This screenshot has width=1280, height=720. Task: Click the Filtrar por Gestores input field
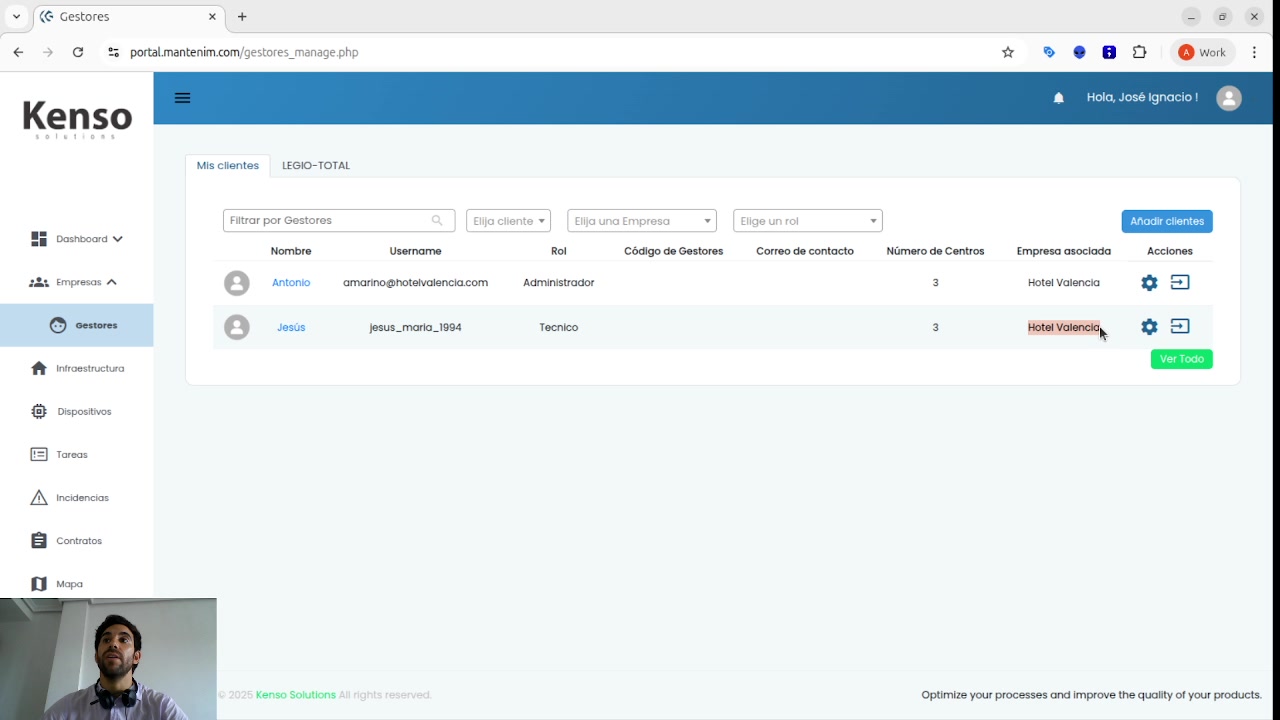pos(328,221)
